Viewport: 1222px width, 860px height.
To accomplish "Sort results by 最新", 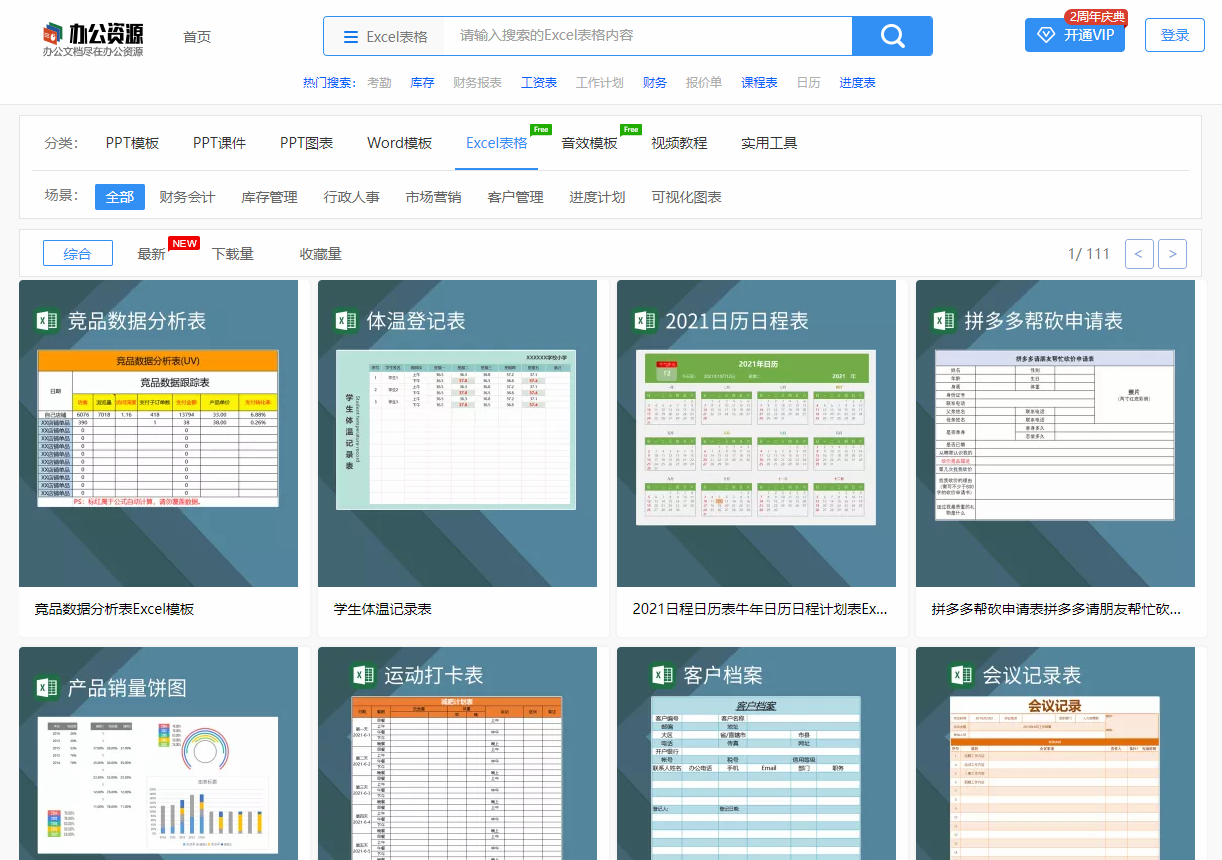I will (151, 254).
